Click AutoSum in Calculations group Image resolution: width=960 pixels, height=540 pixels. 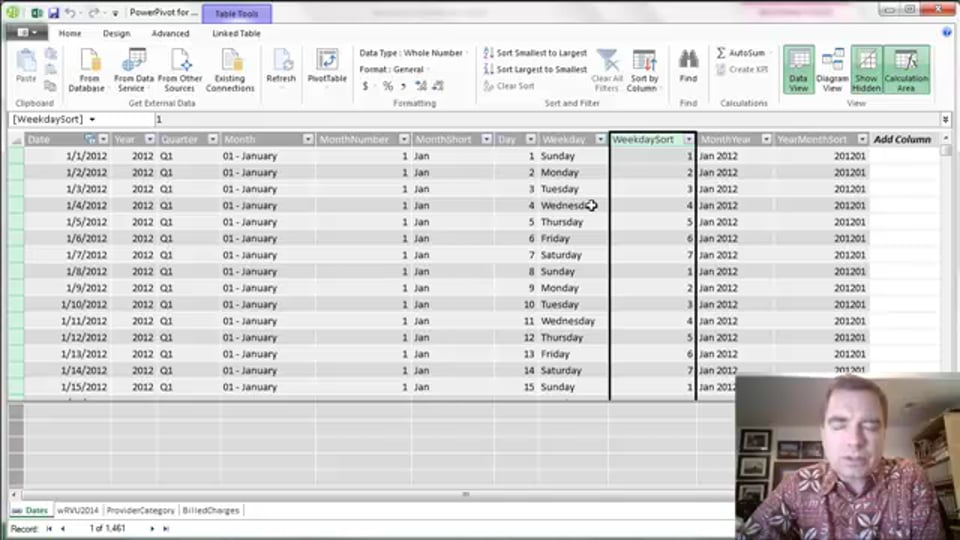(x=741, y=53)
